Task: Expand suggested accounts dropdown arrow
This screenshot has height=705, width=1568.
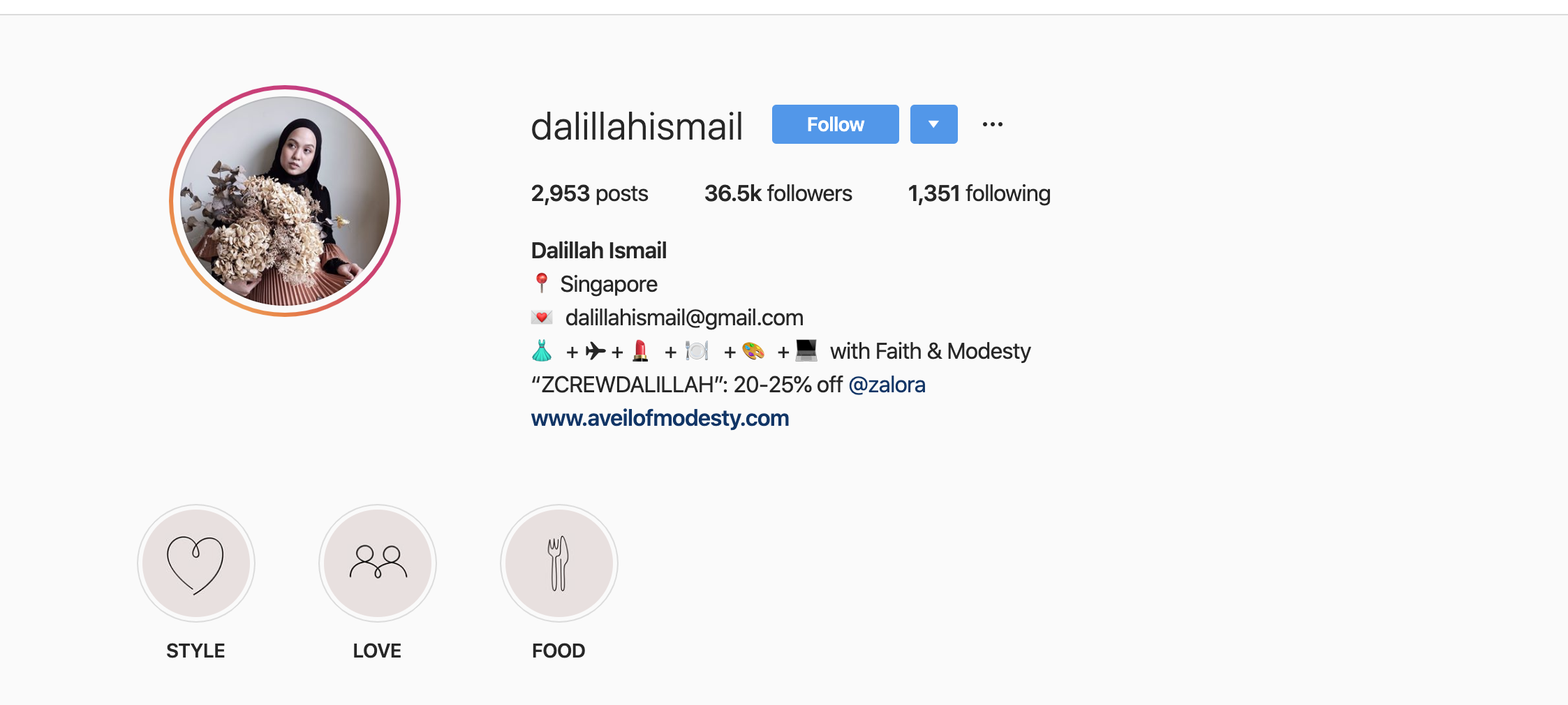Action: click(934, 124)
